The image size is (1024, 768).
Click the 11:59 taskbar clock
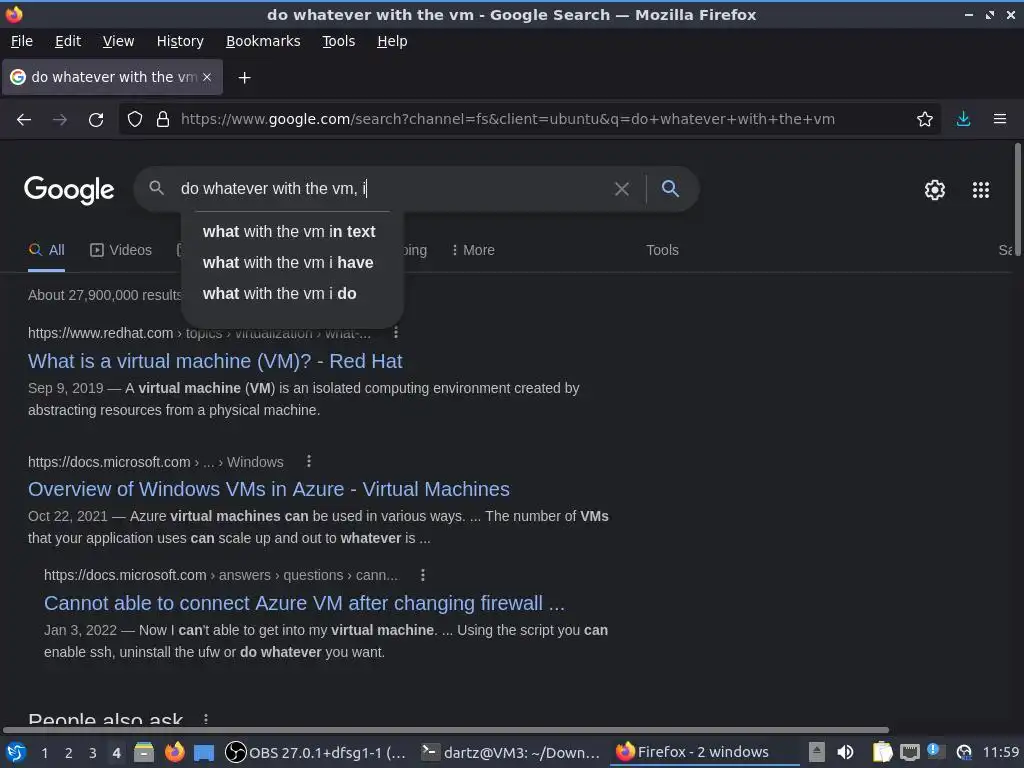[1001, 752]
